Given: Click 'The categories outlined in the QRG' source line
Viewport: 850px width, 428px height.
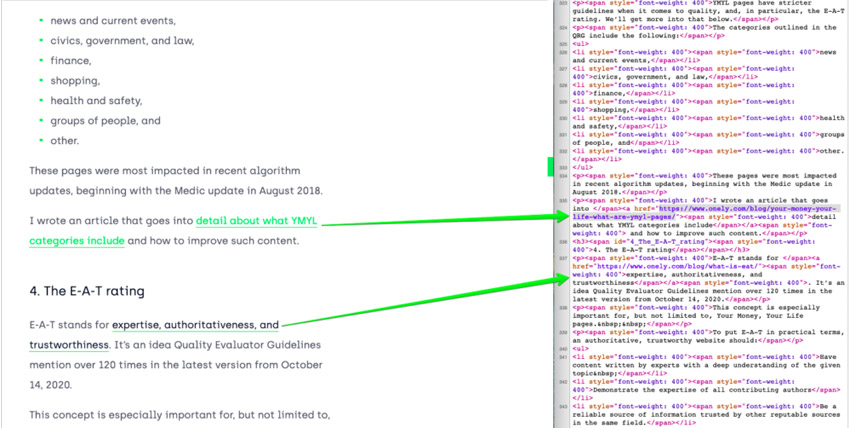Looking at the screenshot, I should [705, 31].
